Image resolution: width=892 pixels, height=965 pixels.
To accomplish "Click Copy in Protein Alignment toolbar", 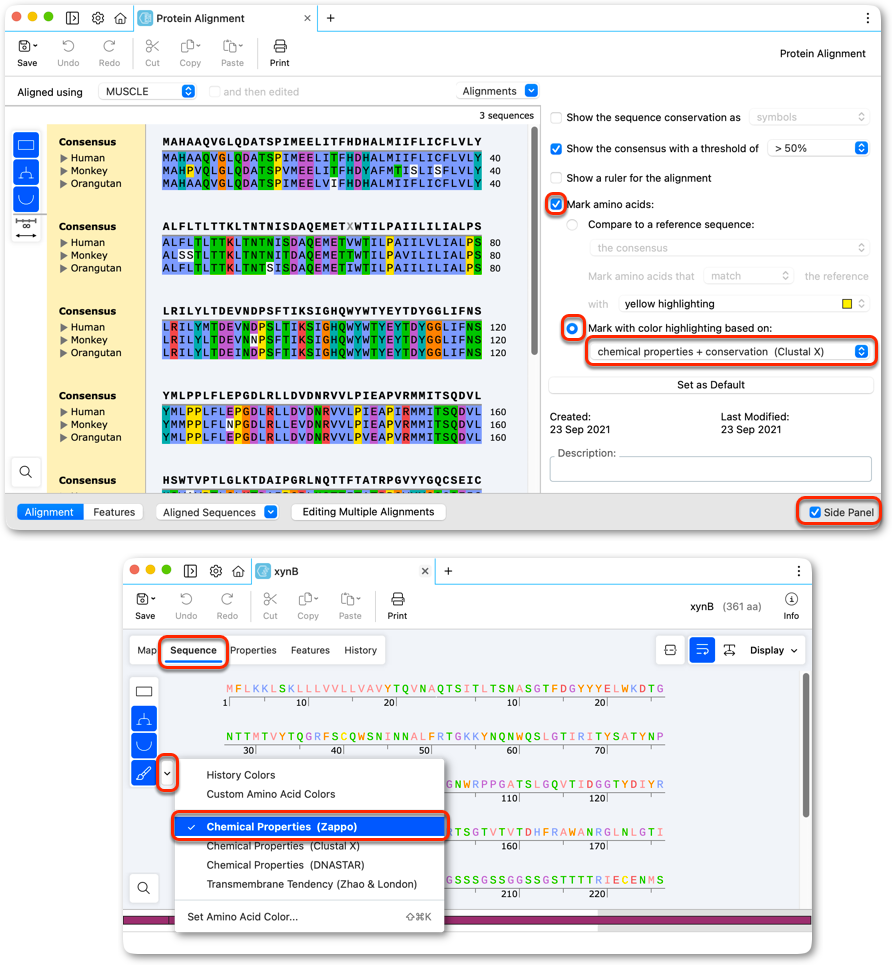I will pos(190,53).
